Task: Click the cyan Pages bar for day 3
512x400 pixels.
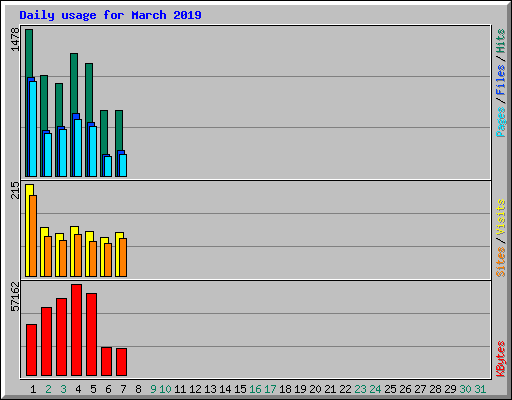Action: [63, 153]
